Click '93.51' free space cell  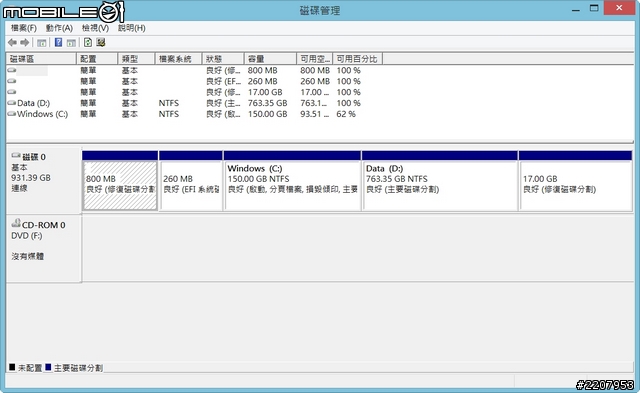[x=315, y=114]
